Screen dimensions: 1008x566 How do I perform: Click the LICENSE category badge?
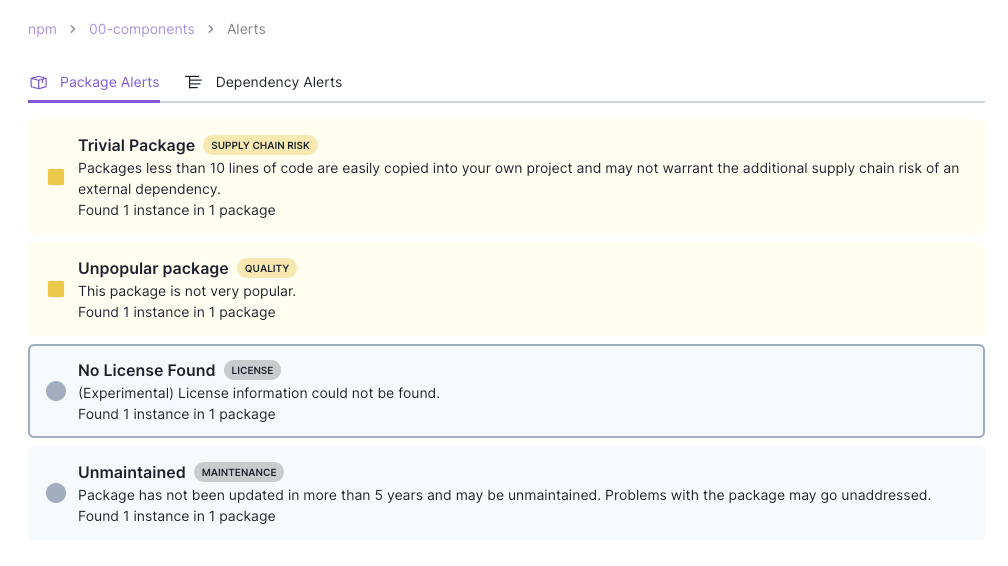[252, 370]
